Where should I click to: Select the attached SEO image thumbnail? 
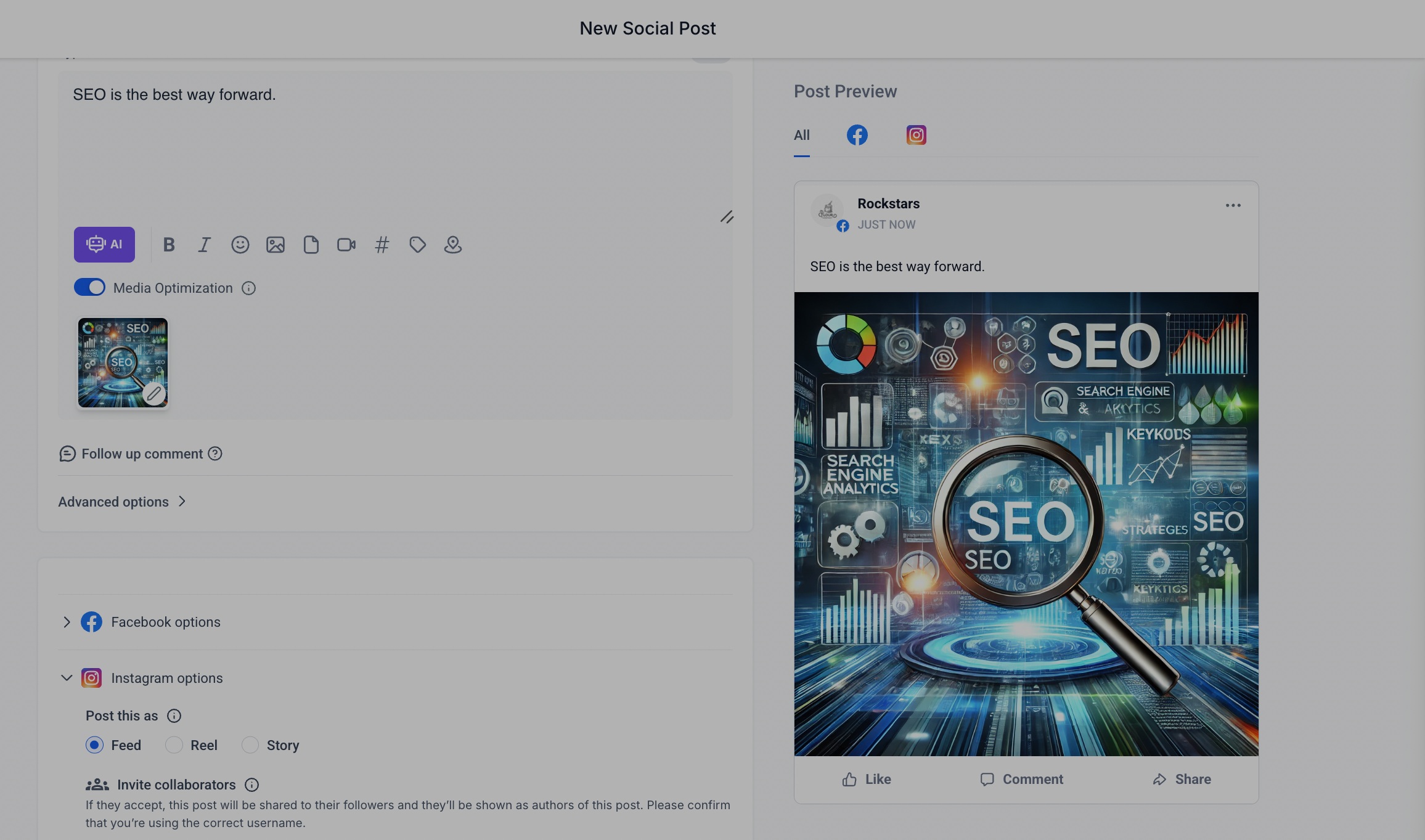point(123,362)
